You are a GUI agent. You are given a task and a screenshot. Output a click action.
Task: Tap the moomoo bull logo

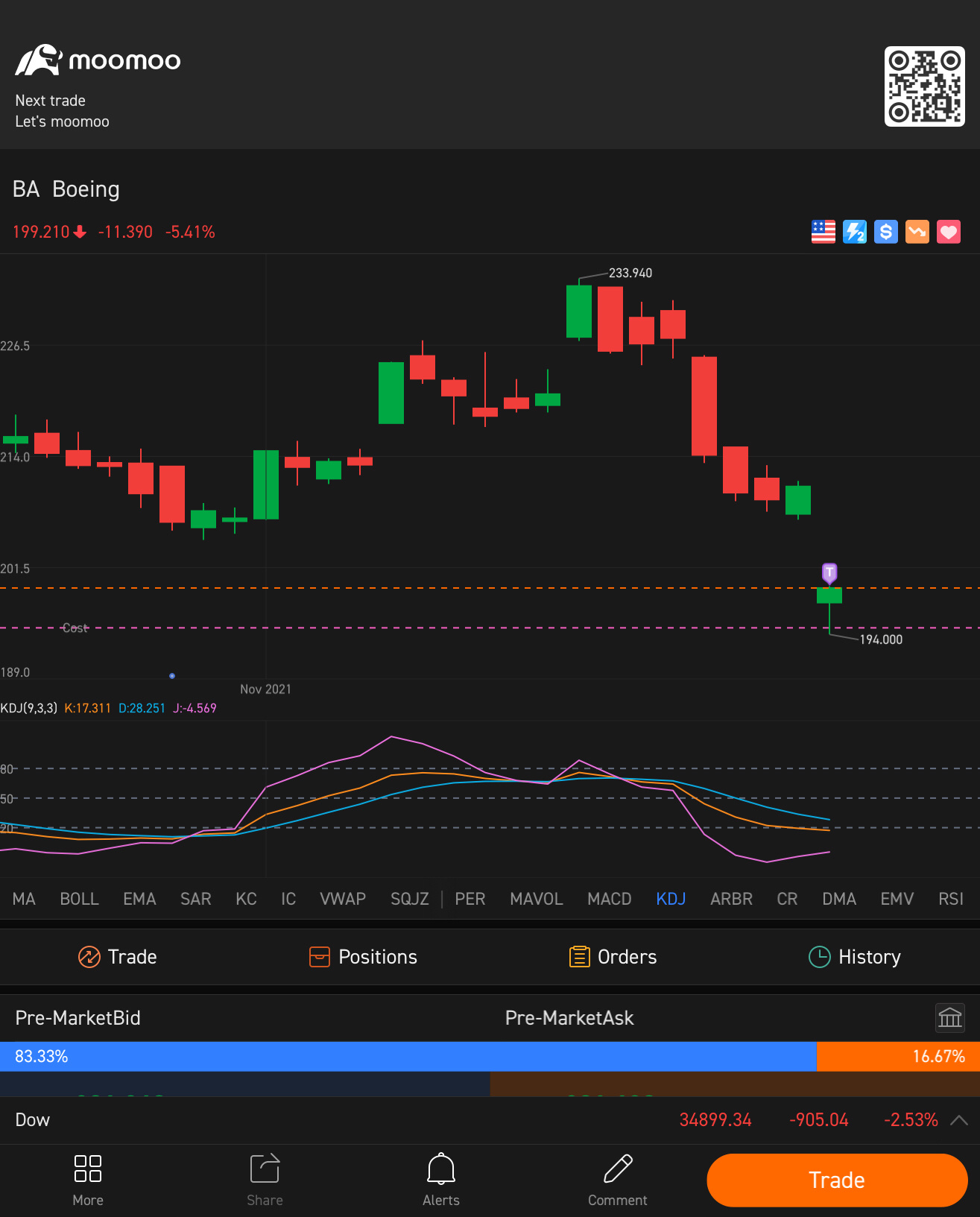click(x=39, y=60)
